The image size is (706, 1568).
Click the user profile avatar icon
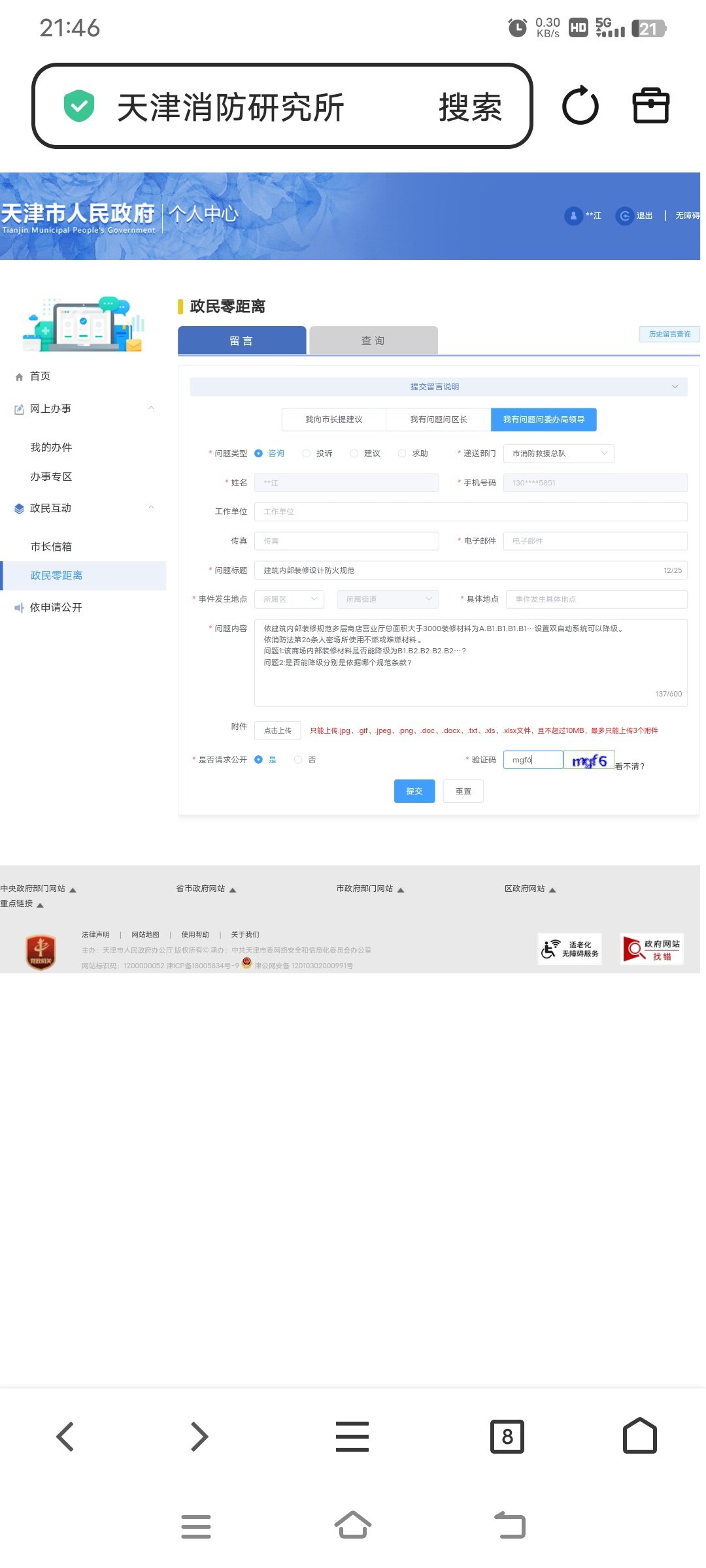[573, 216]
